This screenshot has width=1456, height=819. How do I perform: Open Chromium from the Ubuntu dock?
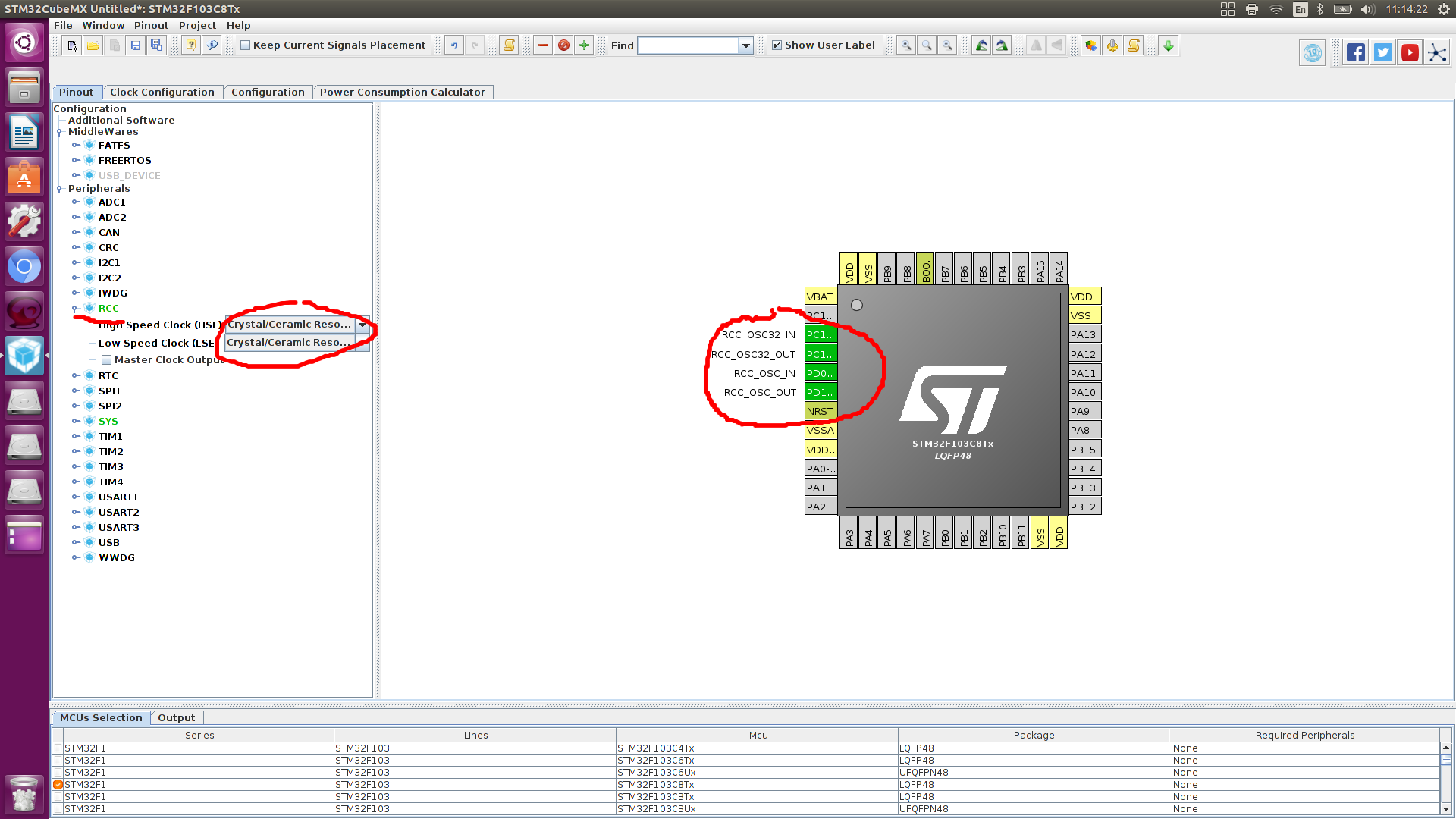pyautogui.click(x=24, y=267)
